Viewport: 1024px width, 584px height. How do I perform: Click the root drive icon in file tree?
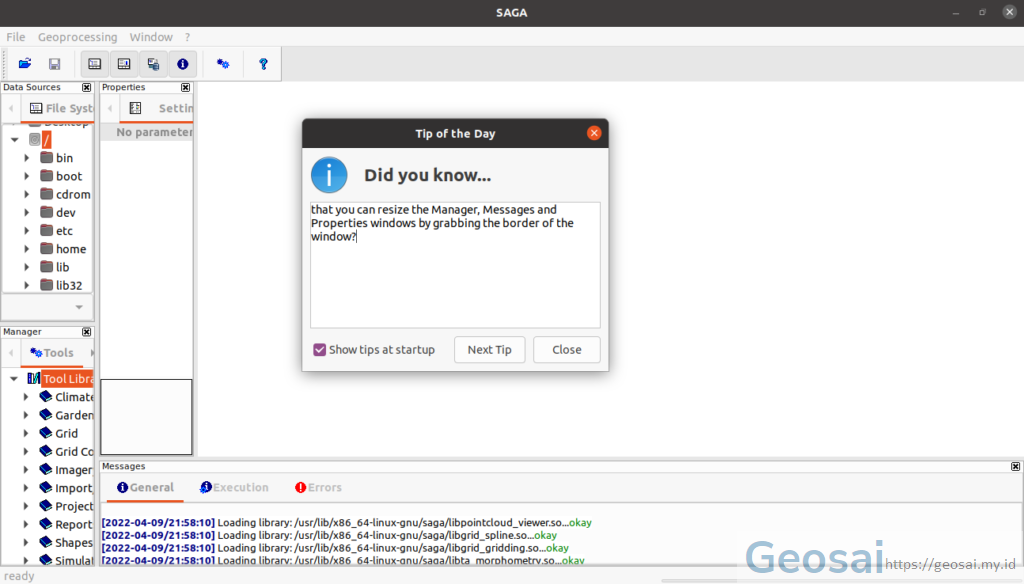click(x=35, y=139)
